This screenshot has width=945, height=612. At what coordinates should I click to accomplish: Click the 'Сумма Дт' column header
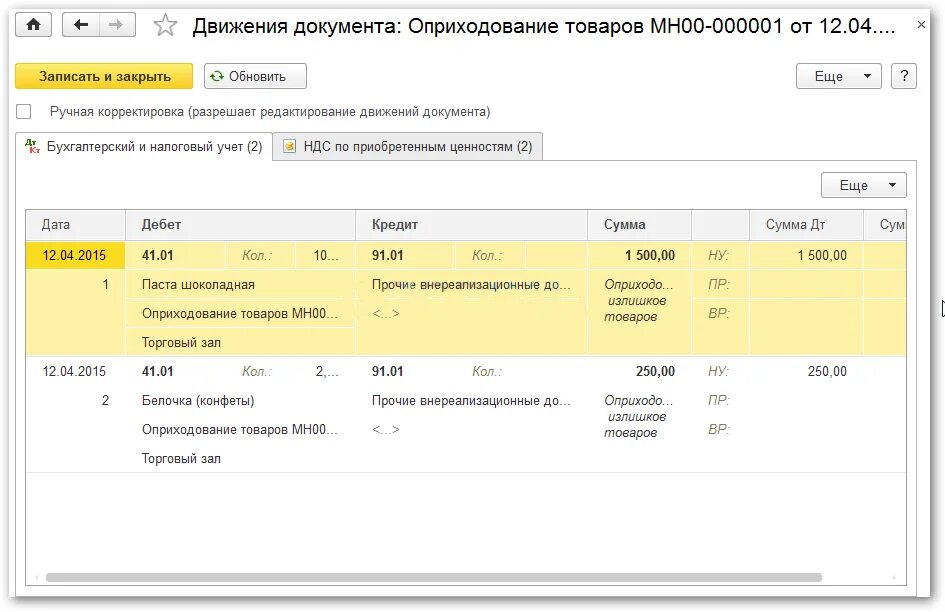(x=806, y=225)
